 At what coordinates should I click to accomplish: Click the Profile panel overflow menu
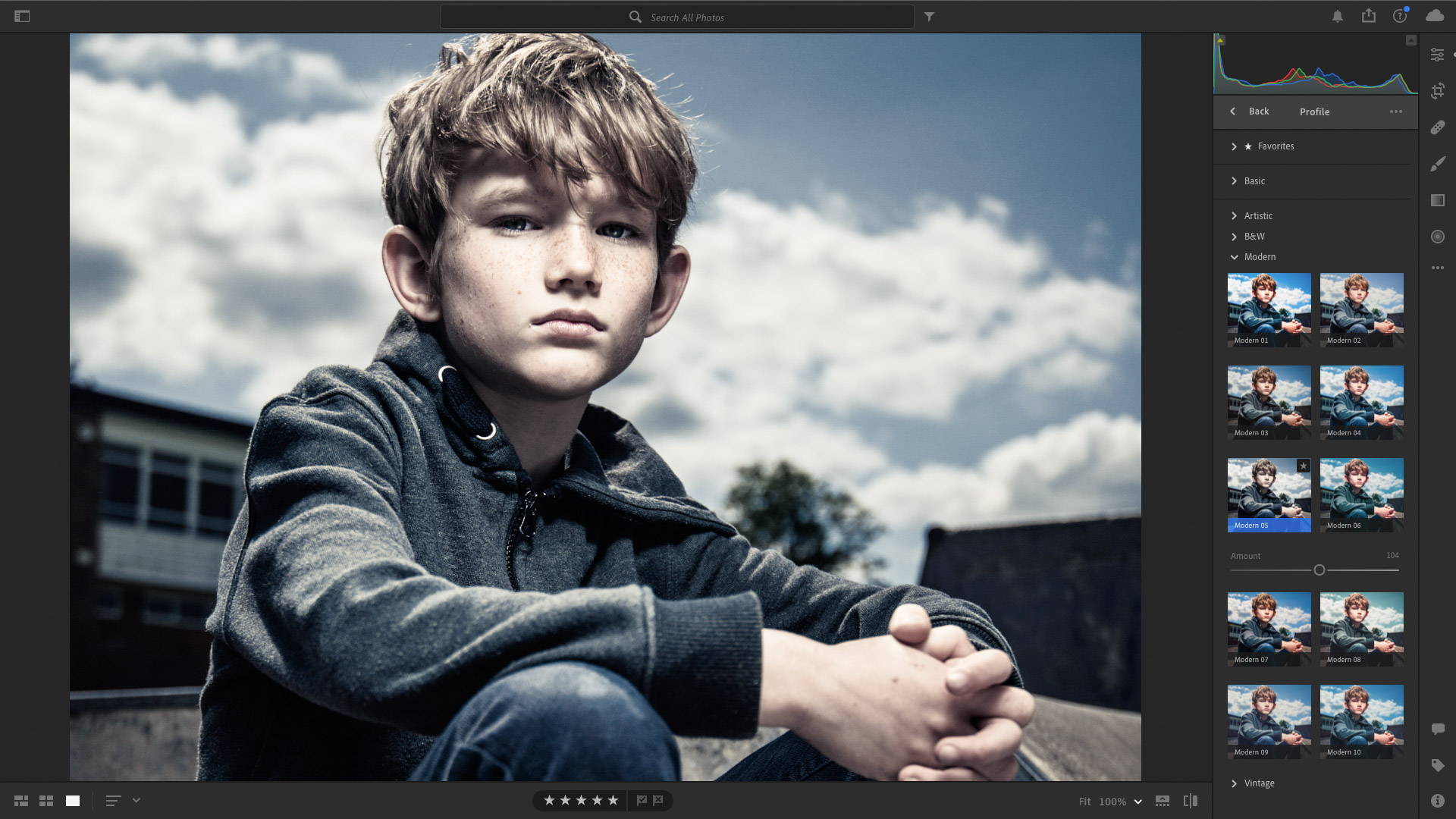point(1396,111)
